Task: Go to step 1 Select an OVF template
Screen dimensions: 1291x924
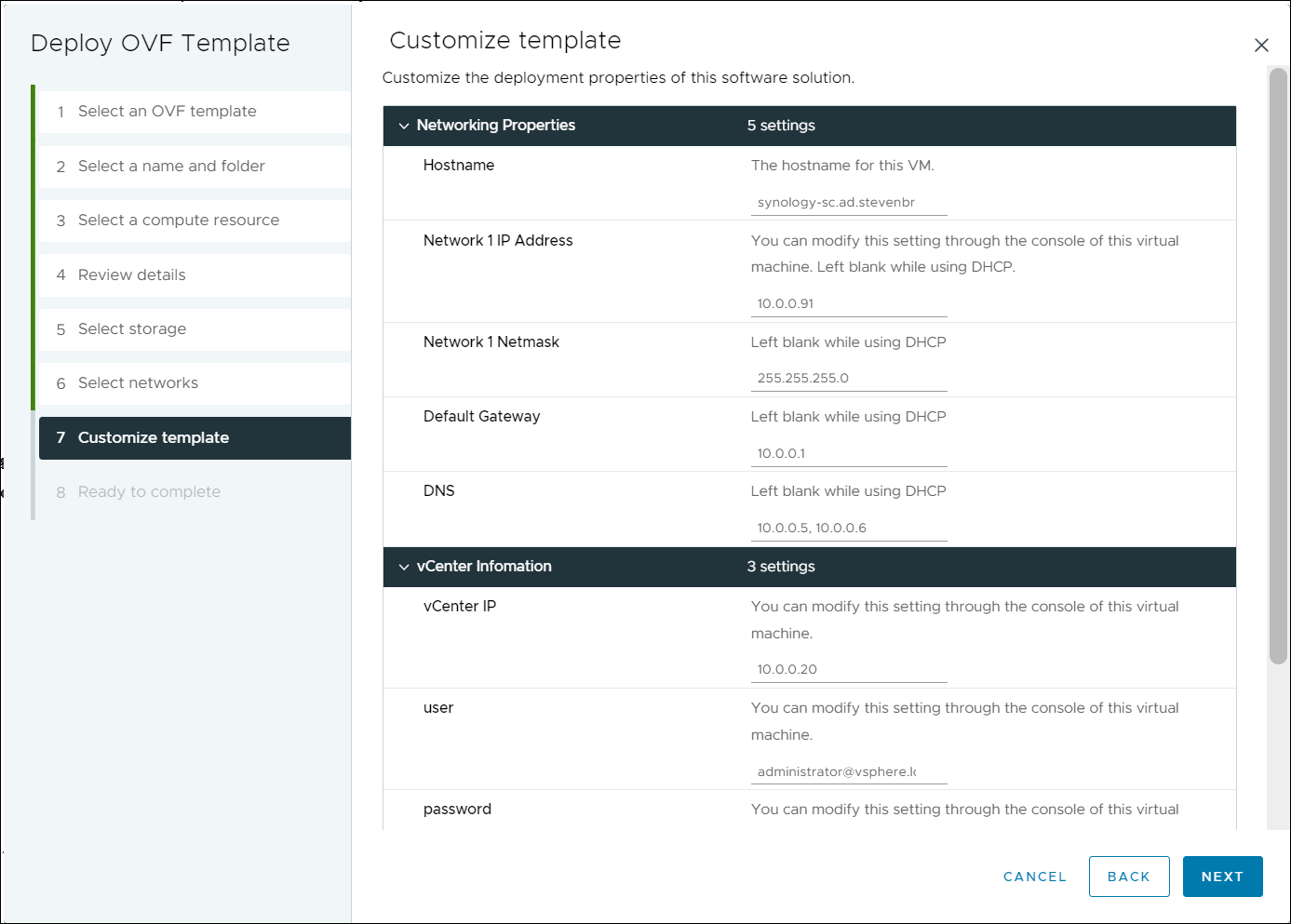Action: [x=167, y=112]
